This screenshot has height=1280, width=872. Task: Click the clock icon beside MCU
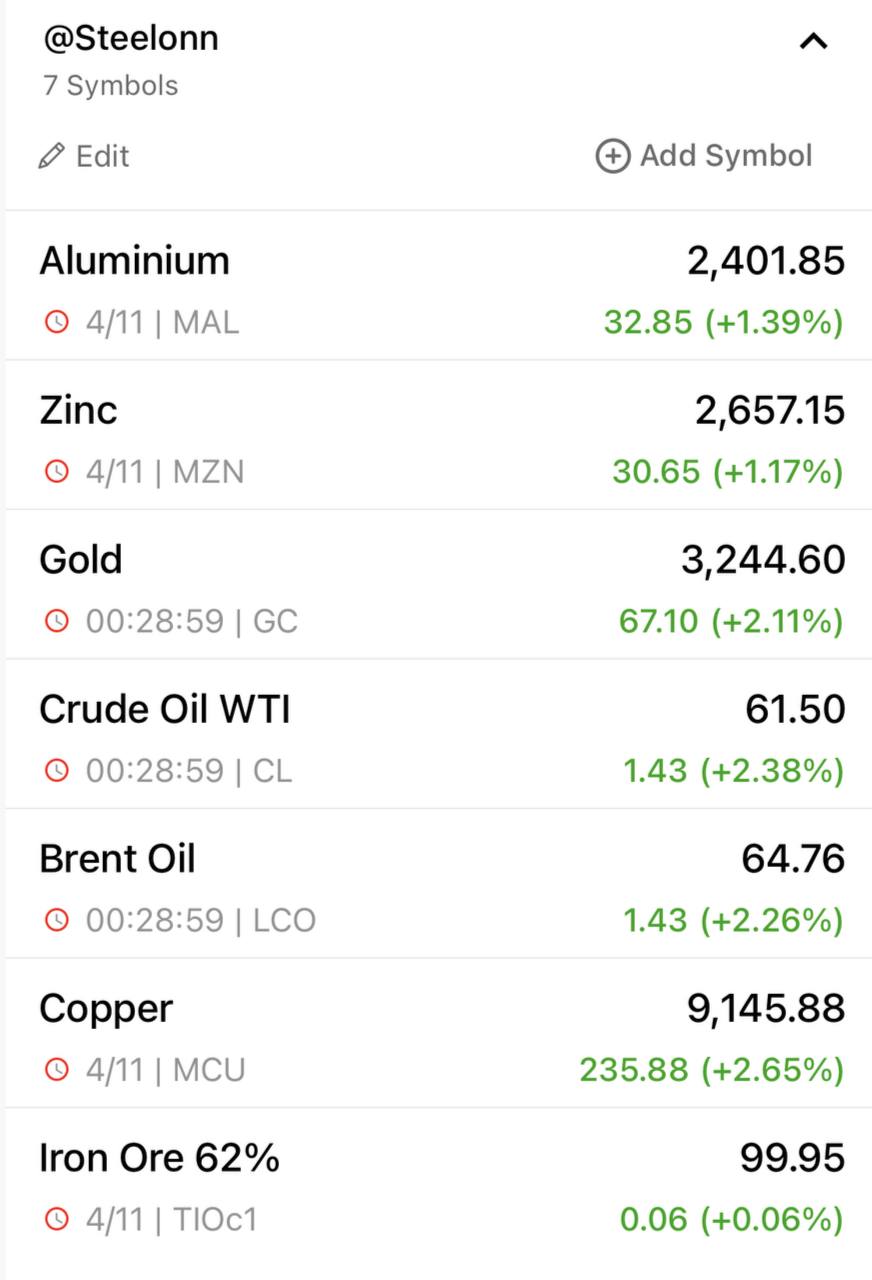point(57,1069)
